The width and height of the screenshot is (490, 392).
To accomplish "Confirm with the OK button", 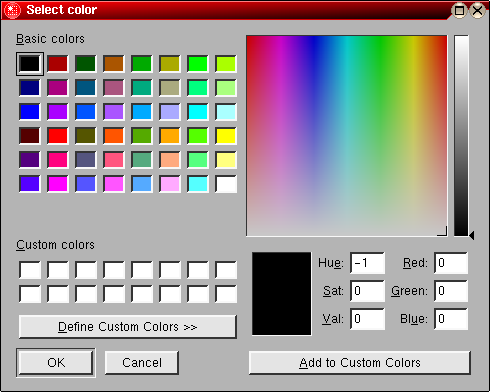I will click(56, 363).
